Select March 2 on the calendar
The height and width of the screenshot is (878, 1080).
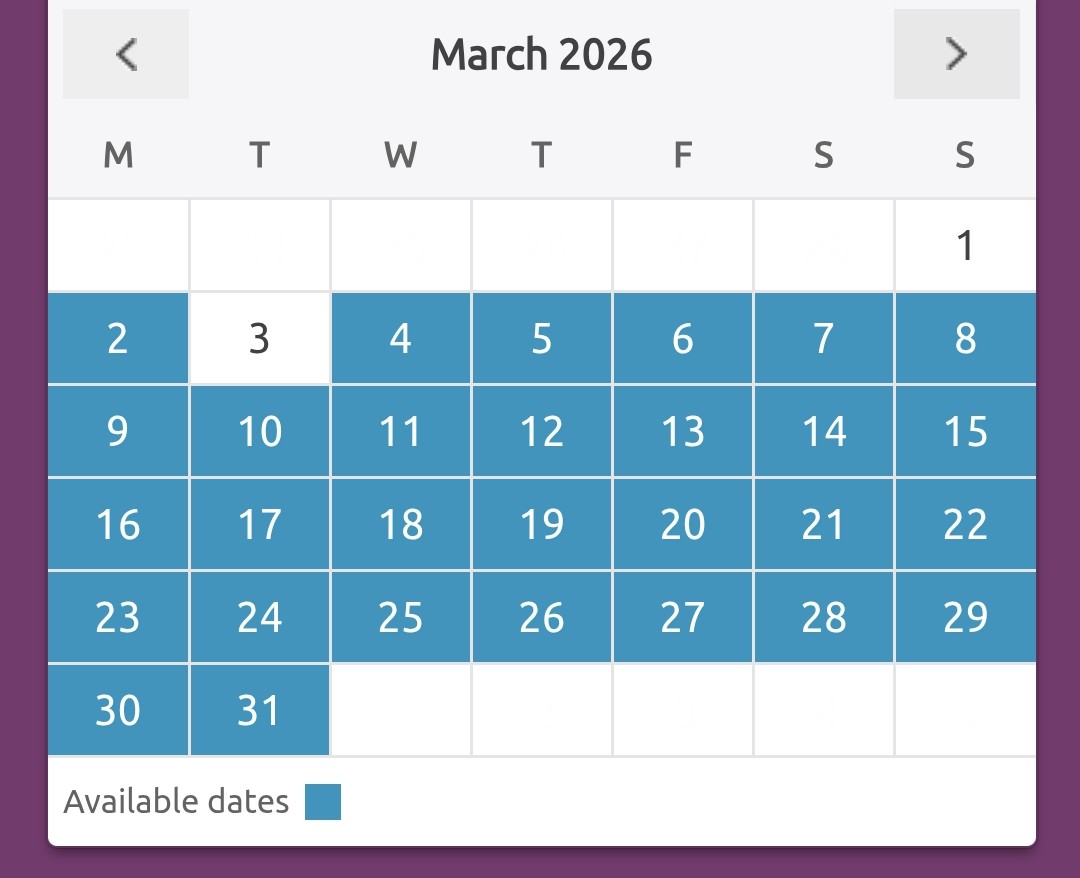118,339
